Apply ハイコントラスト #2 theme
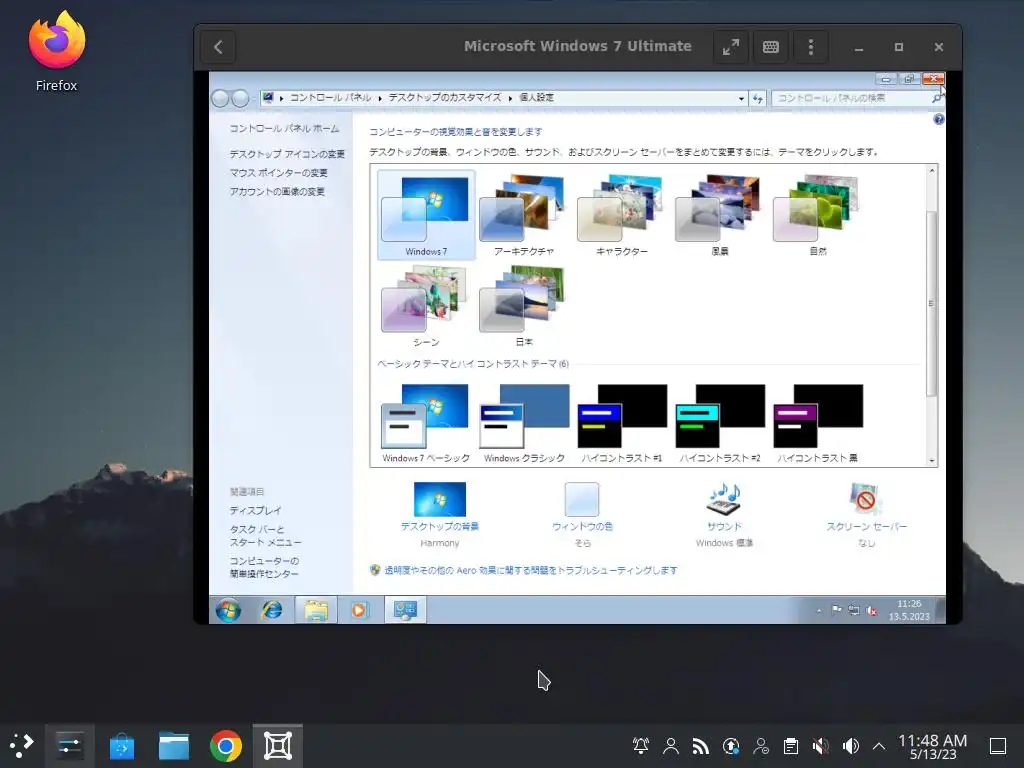1024x768 pixels. coord(720,423)
